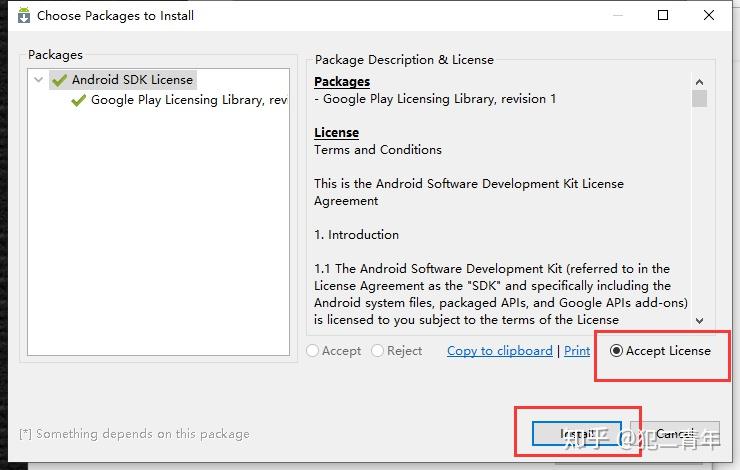
Task: Maximize the Choose Packages dialog window
Action: click(663, 15)
